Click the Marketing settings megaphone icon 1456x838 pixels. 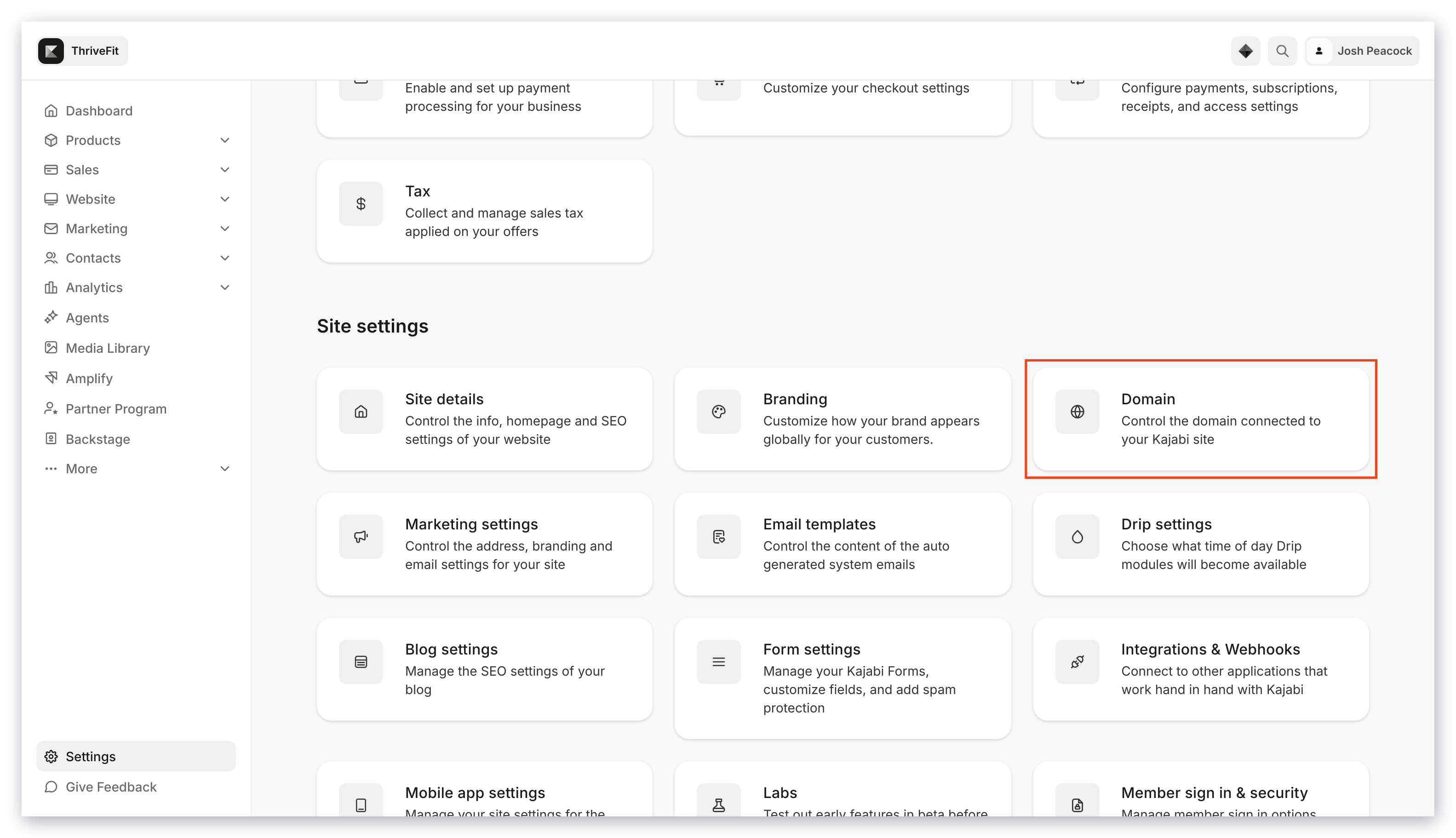tap(361, 536)
